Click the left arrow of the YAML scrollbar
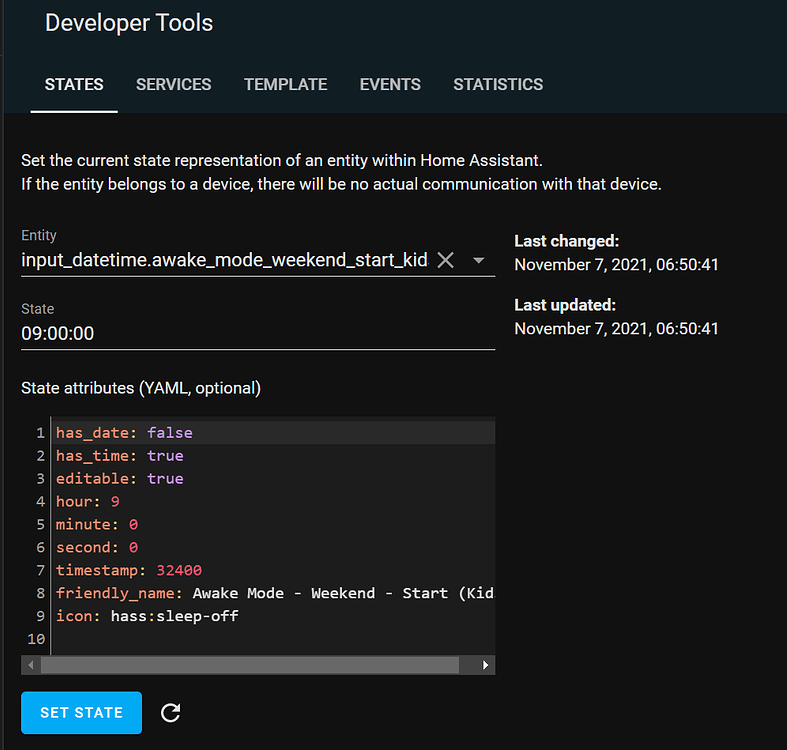 (31, 665)
